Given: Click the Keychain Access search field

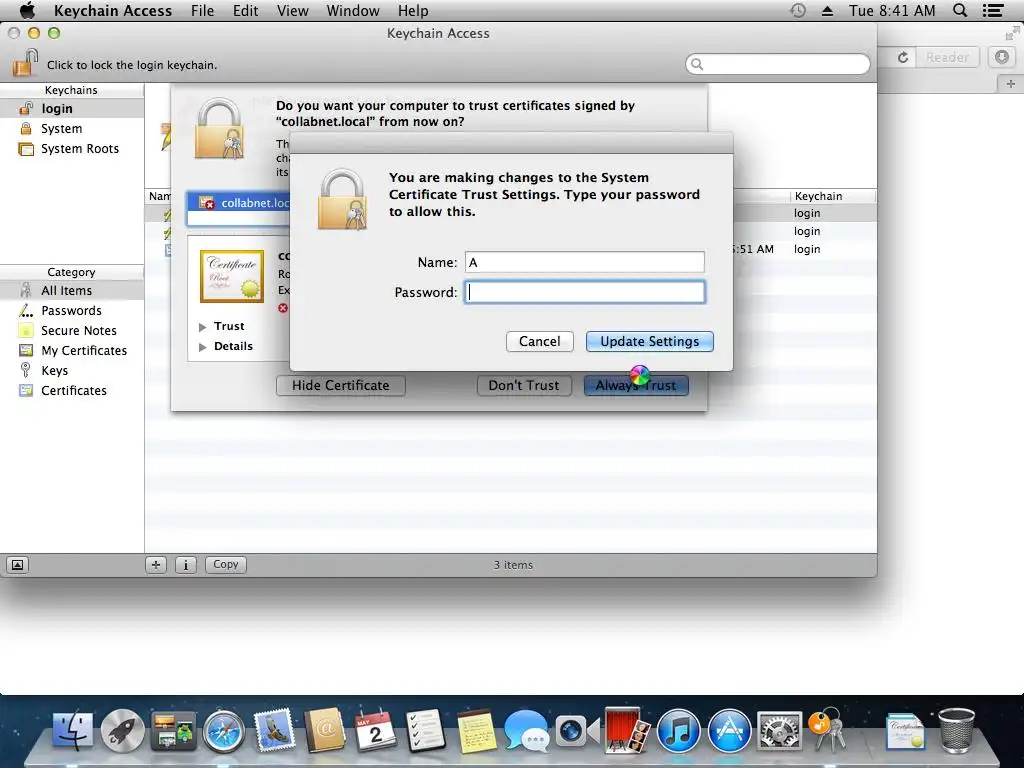Looking at the screenshot, I should click(778, 64).
